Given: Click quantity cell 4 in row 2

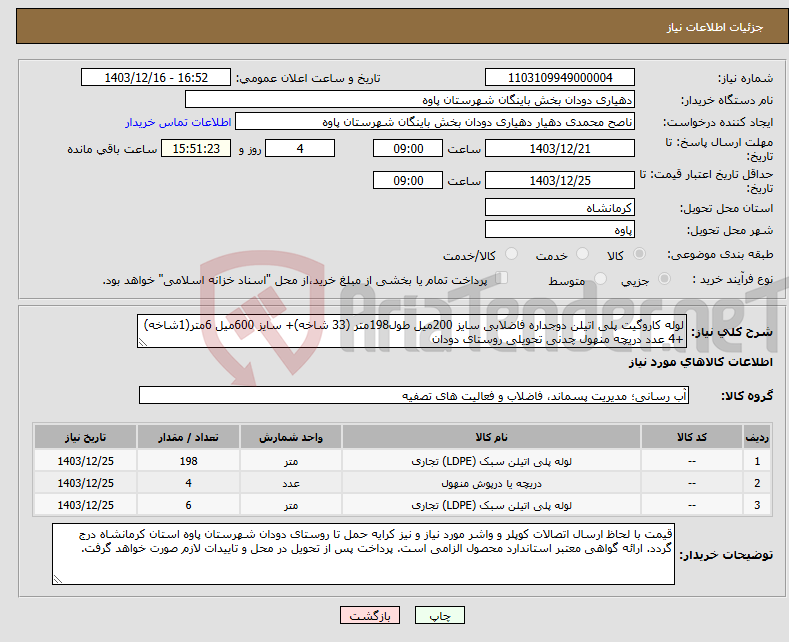Looking at the screenshot, I should 188,483.
